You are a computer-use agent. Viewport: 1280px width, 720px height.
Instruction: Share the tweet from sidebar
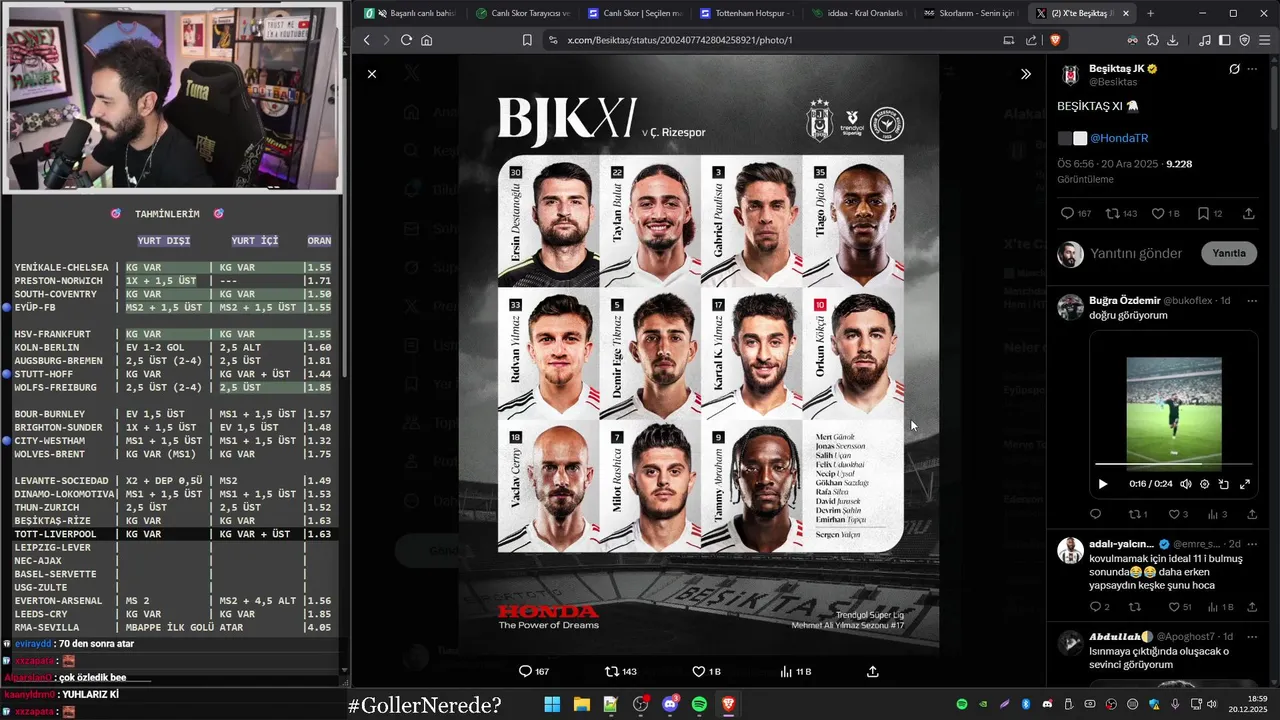tap(1248, 213)
